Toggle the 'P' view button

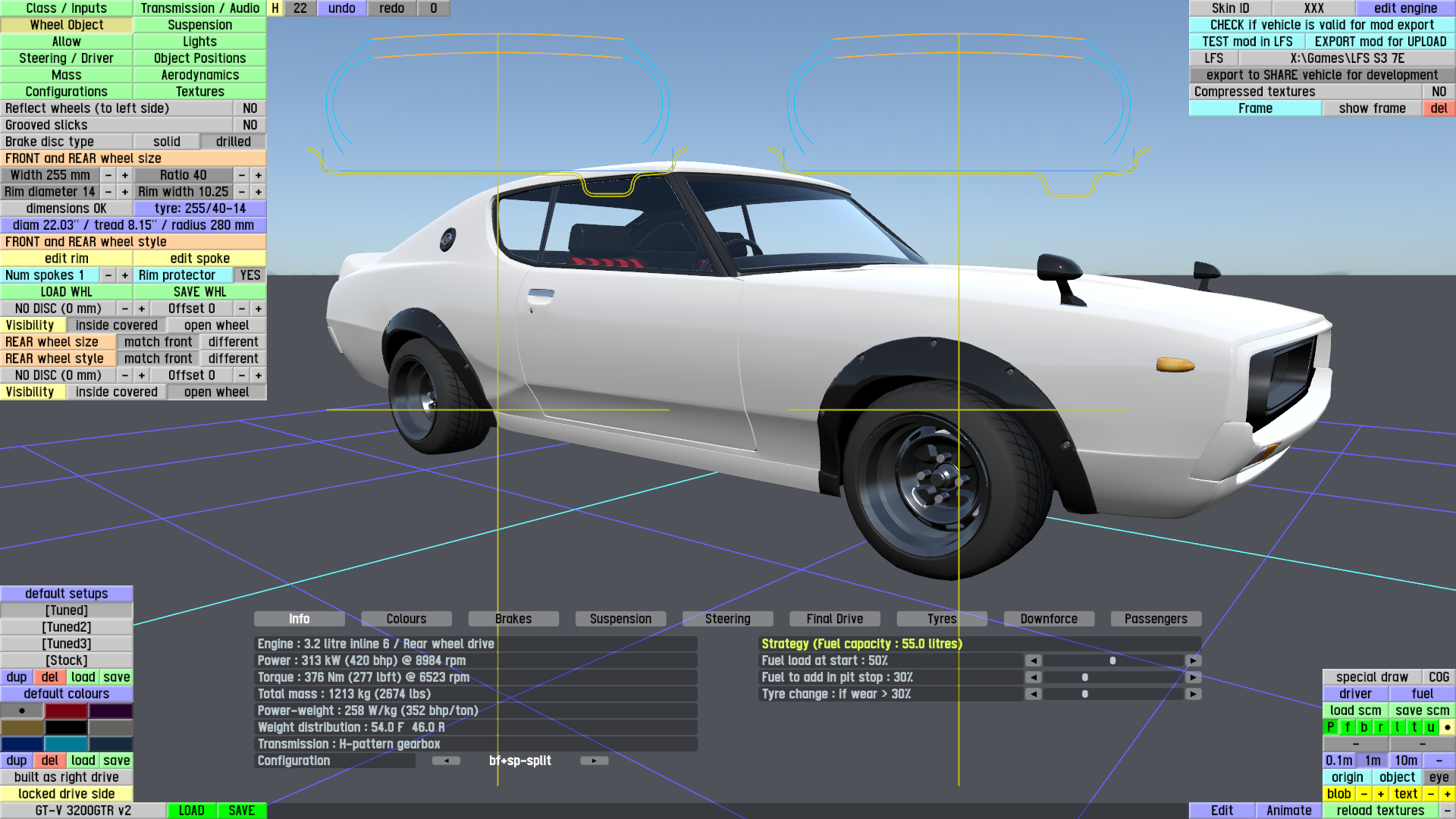pyautogui.click(x=1330, y=727)
